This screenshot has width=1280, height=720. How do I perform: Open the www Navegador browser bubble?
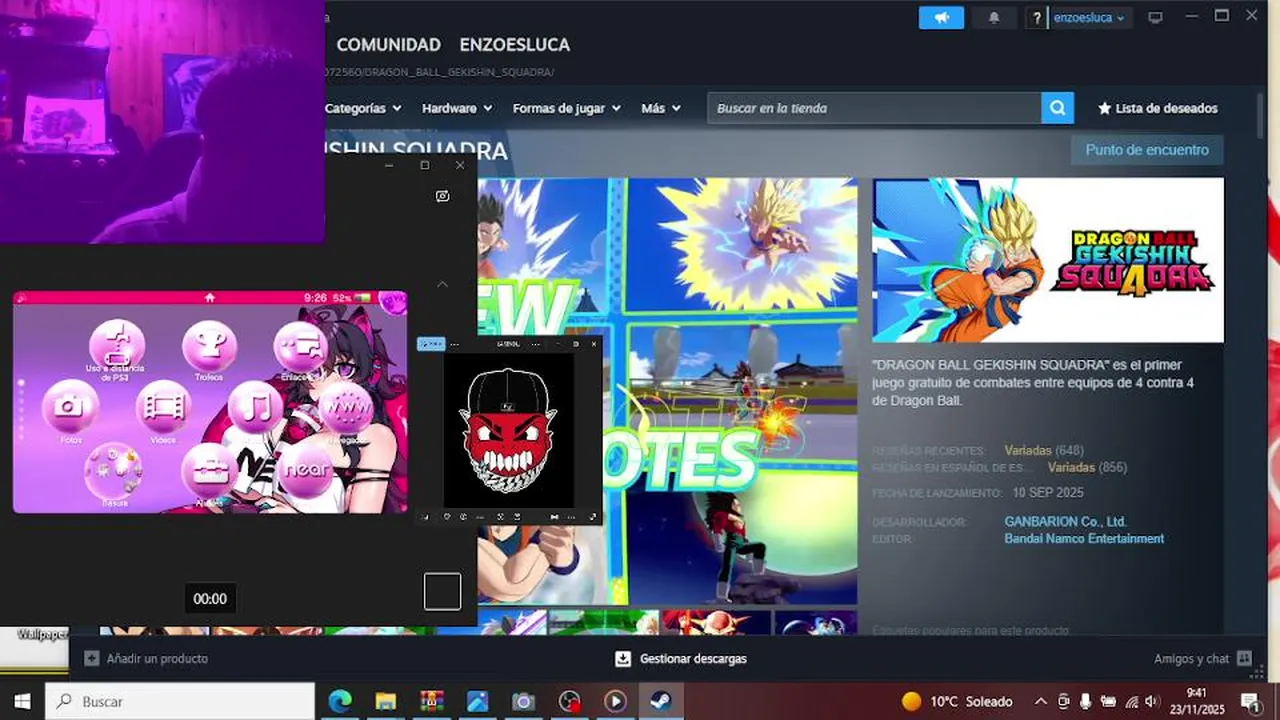click(346, 408)
